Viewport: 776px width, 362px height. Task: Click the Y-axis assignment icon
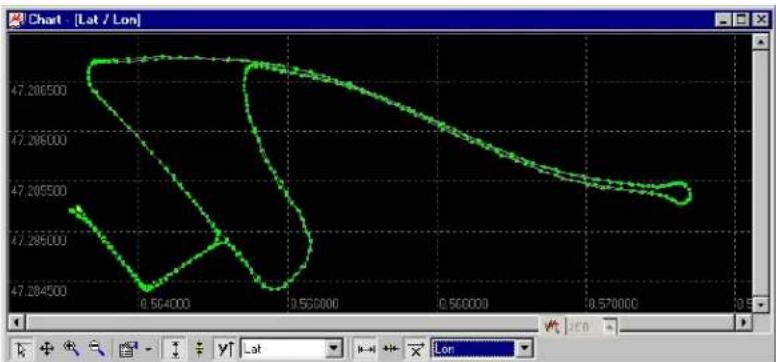pos(225,350)
